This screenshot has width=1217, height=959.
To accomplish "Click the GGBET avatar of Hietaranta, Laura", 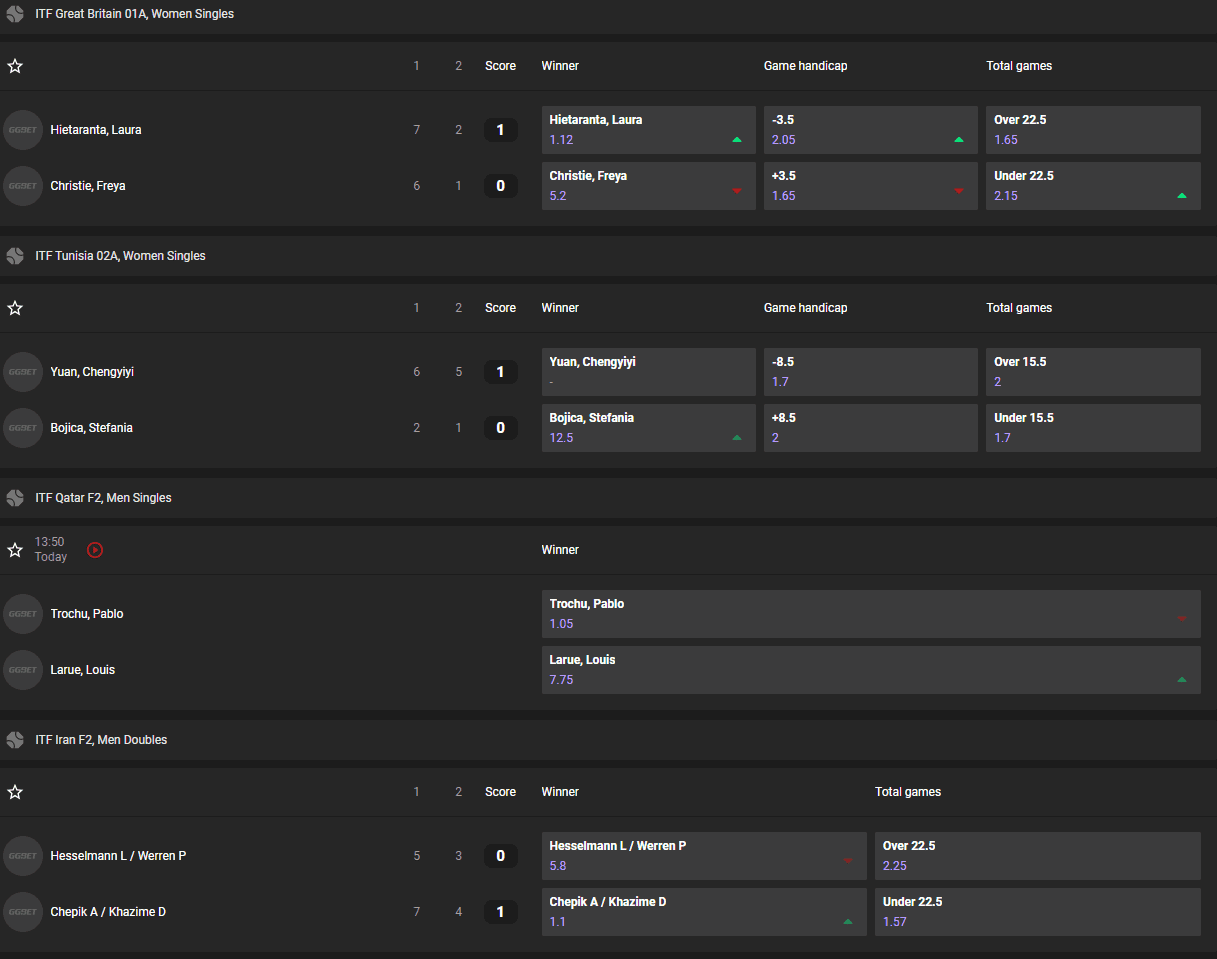I will point(23,130).
